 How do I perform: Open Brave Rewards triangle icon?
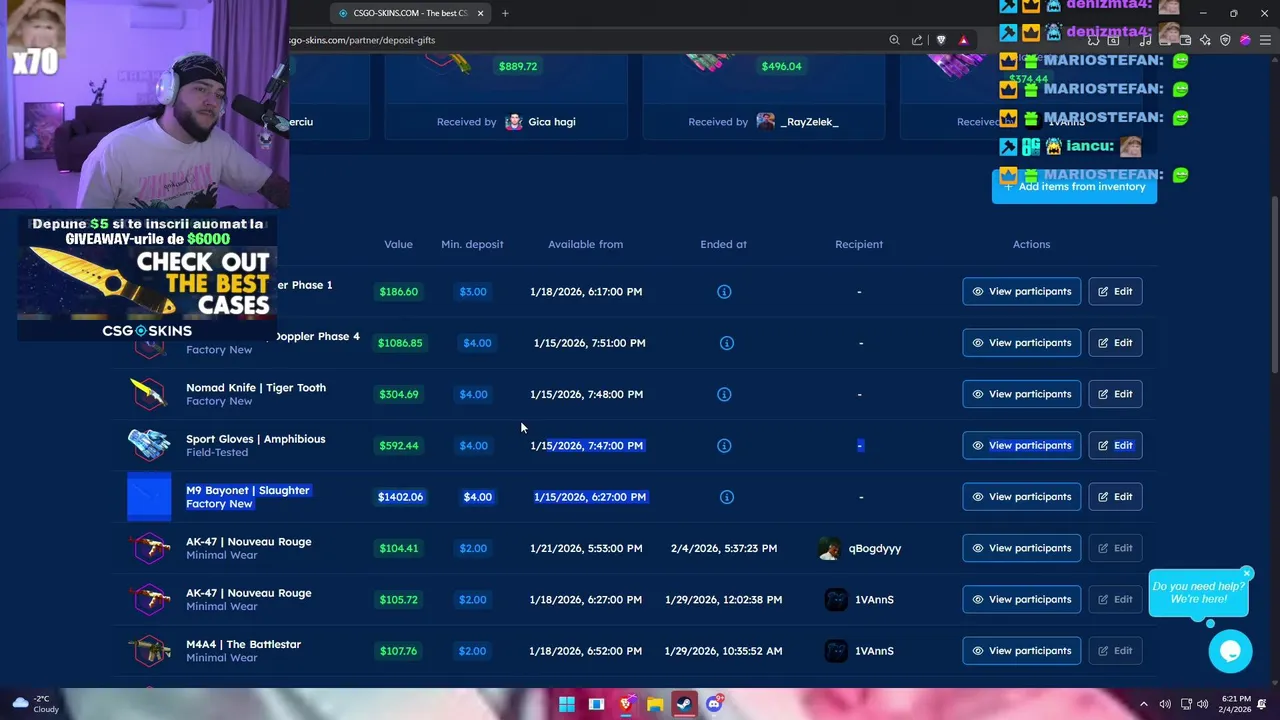963,40
